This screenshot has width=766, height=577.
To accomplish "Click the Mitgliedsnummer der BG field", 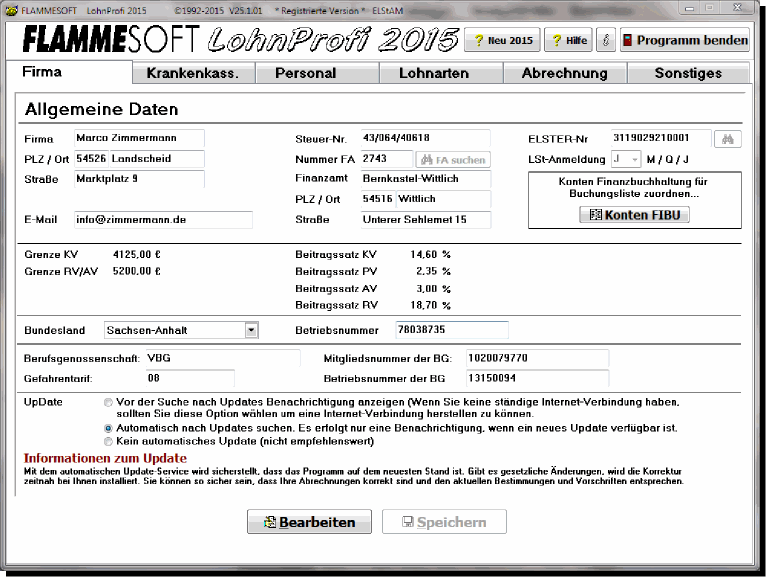I will 537,358.
